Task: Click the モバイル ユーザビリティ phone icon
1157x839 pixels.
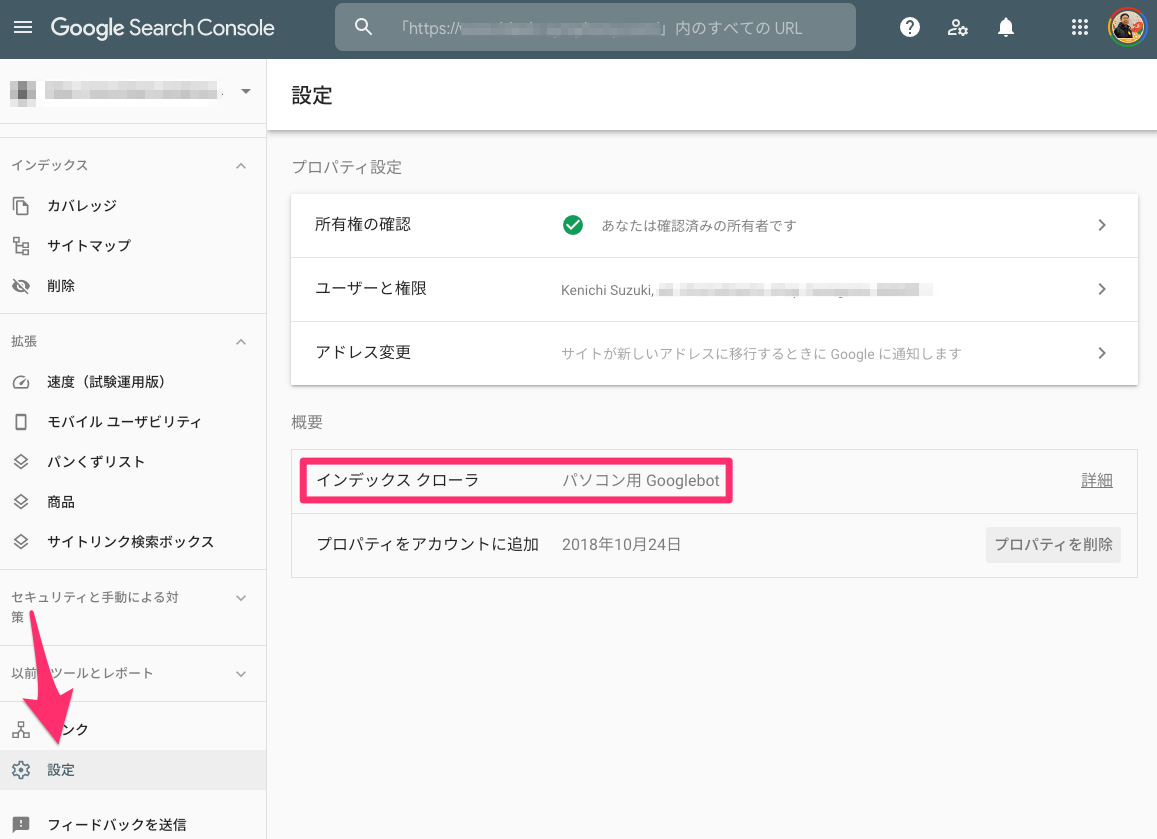Action: pyautogui.click(x=21, y=421)
